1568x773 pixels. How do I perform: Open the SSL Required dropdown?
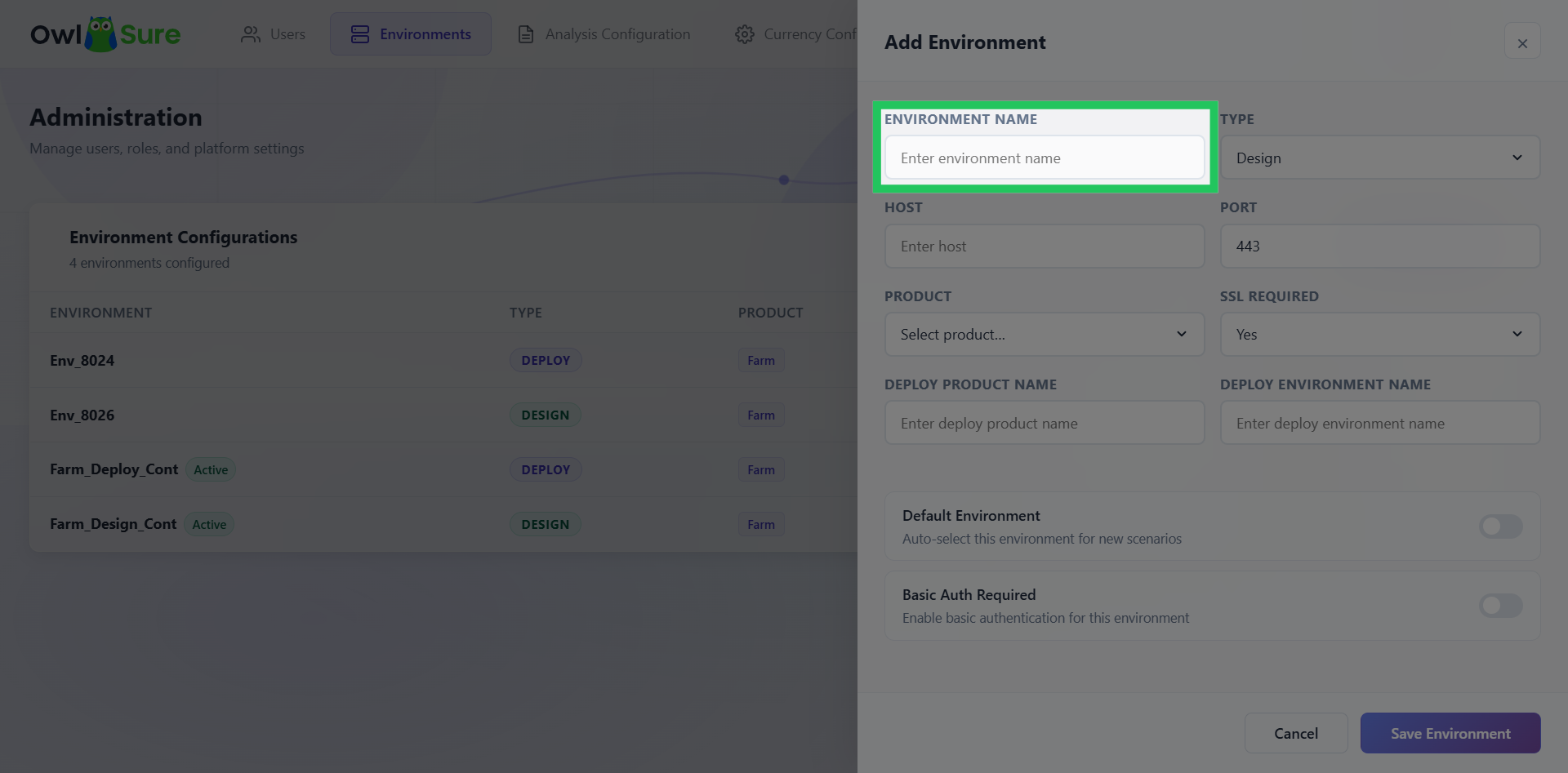(x=1380, y=334)
